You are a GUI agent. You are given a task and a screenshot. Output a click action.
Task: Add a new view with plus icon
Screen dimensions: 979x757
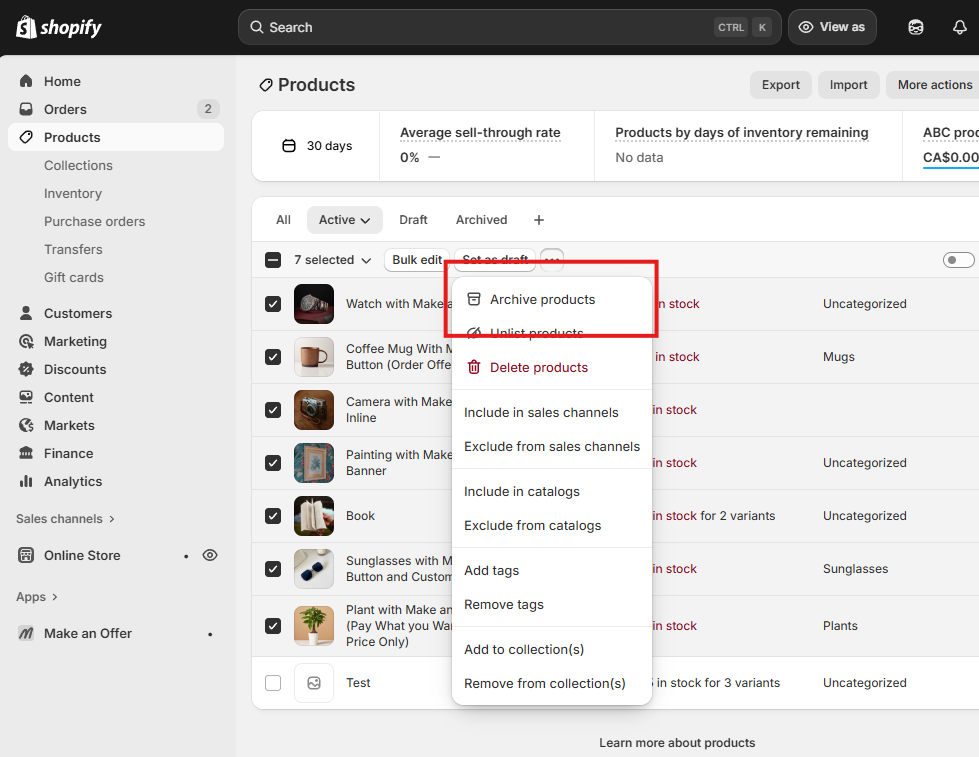pyautogui.click(x=539, y=220)
